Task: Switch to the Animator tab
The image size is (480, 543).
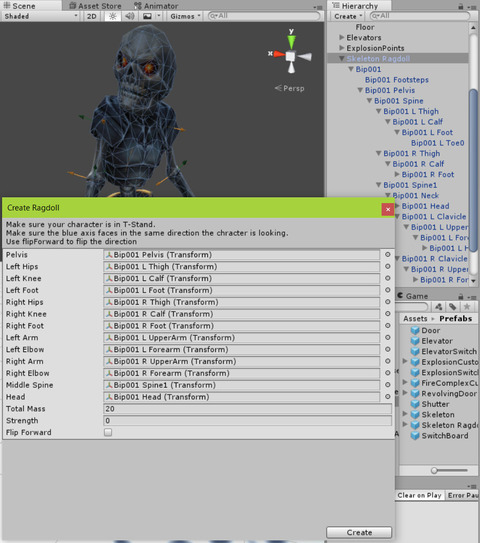Action: click(156, 6)
